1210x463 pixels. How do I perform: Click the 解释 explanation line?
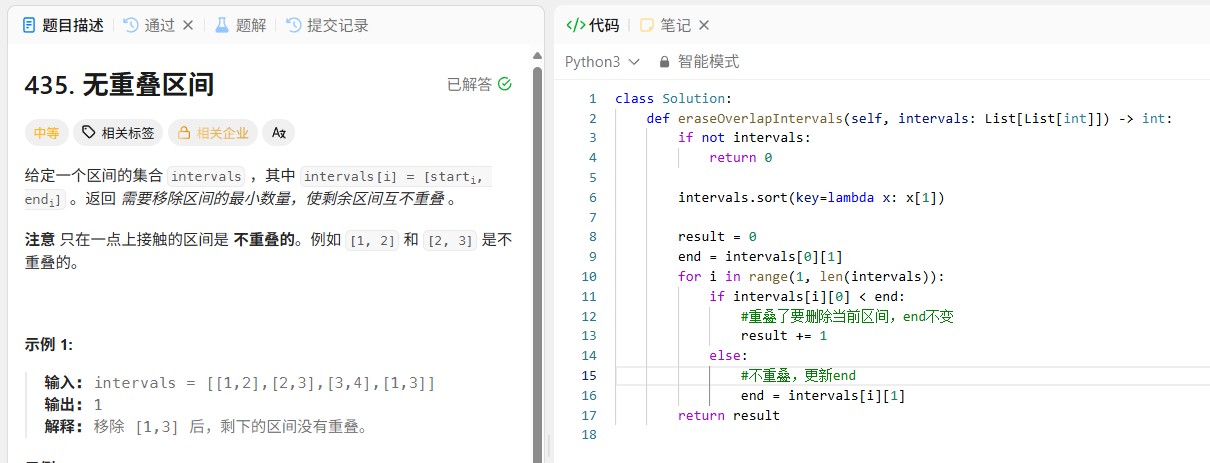207,427
